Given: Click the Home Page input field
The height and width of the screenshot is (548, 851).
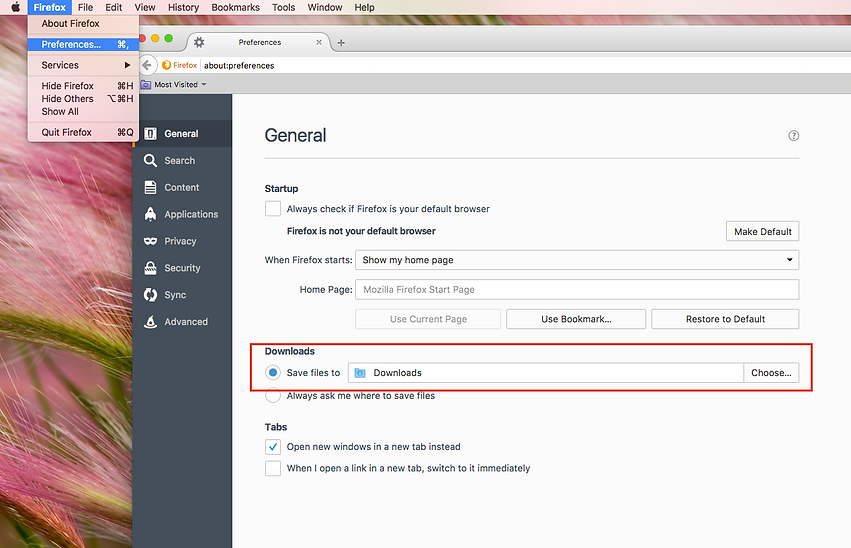Looking at the screenshot, I should tap(577, 289).
